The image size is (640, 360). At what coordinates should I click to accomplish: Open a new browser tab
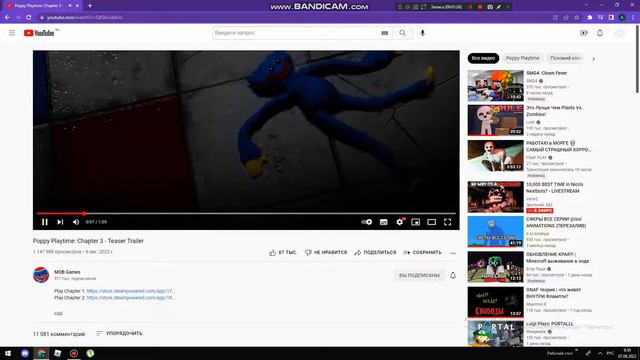[90, 6]
